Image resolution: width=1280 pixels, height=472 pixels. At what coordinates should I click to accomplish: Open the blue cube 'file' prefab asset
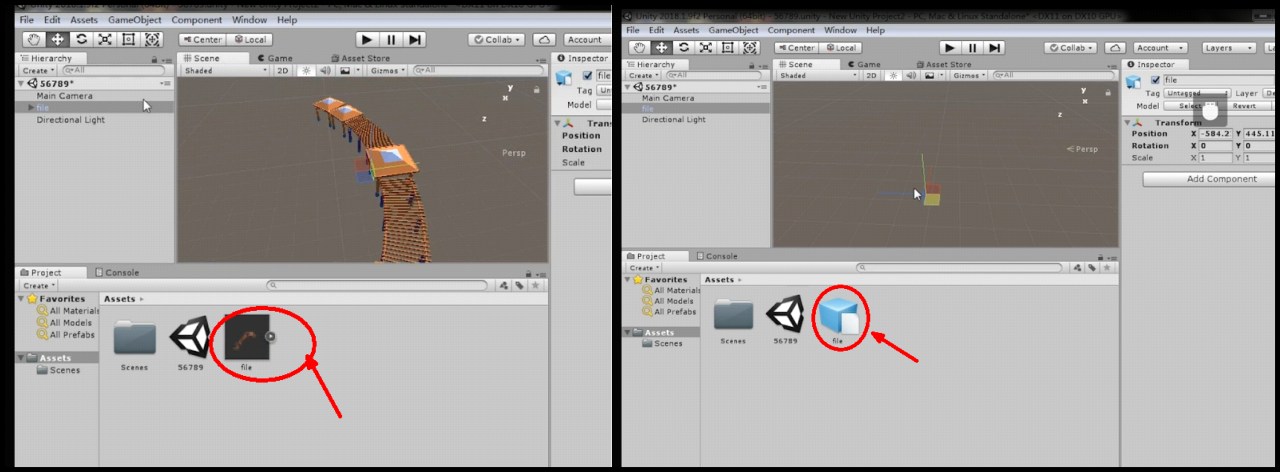(837, 315)
